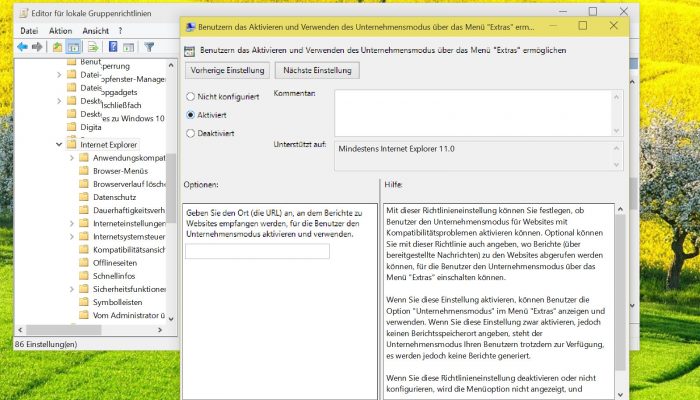Click the Schnellinfos folder icon
700x400 pixels.
[x=84, y=276]
